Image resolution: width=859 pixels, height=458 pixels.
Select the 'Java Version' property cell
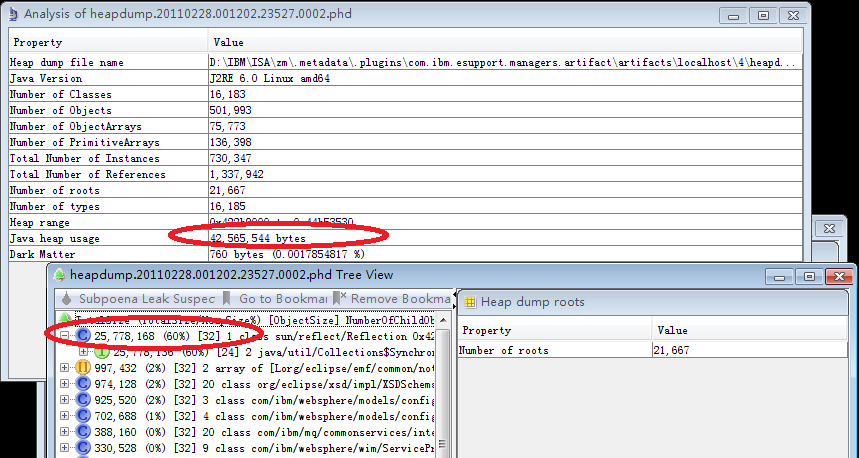[108, 78]
